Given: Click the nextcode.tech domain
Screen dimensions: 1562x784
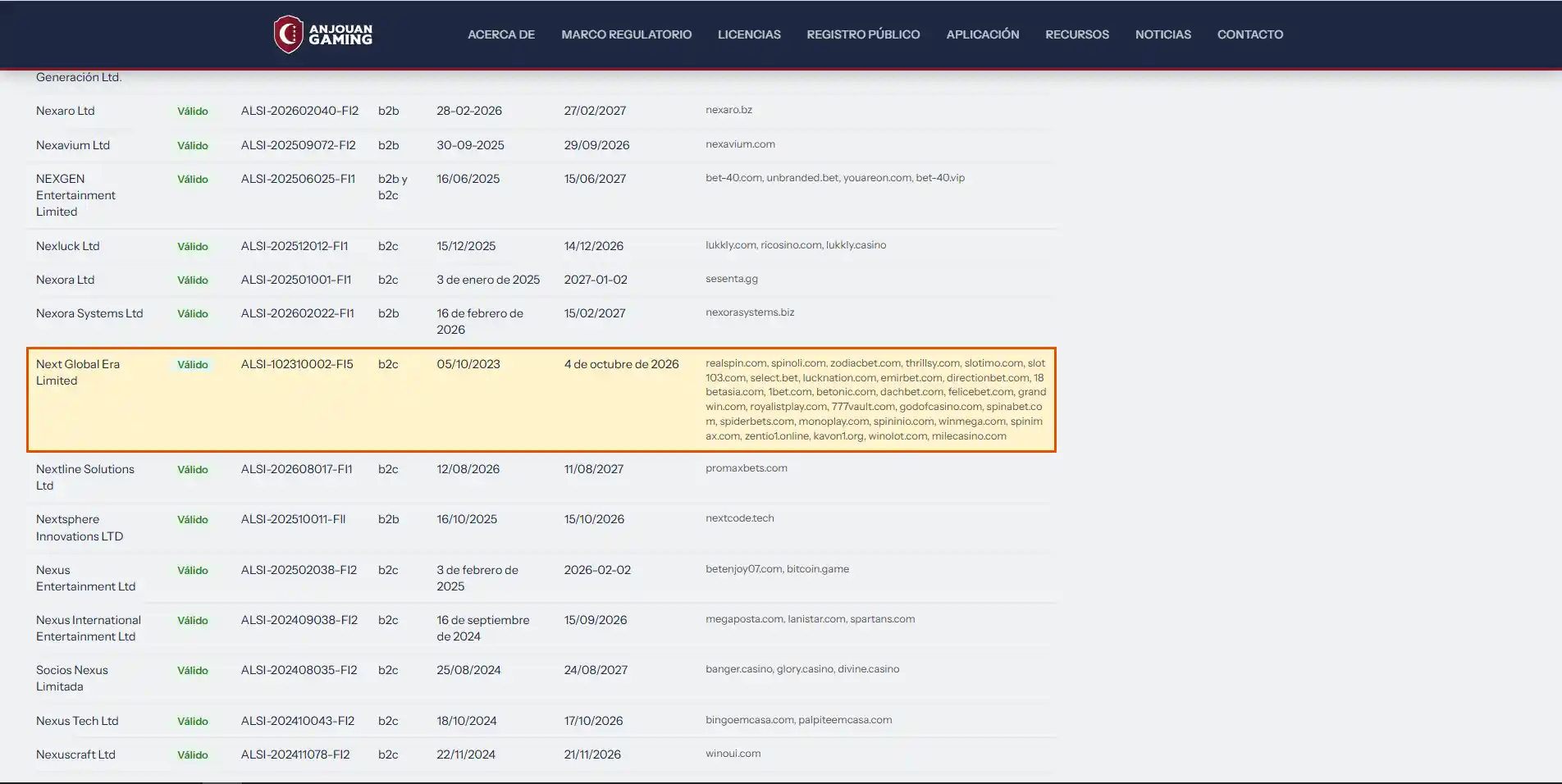Looking at the screenshot, I should [x=740, y=518].
